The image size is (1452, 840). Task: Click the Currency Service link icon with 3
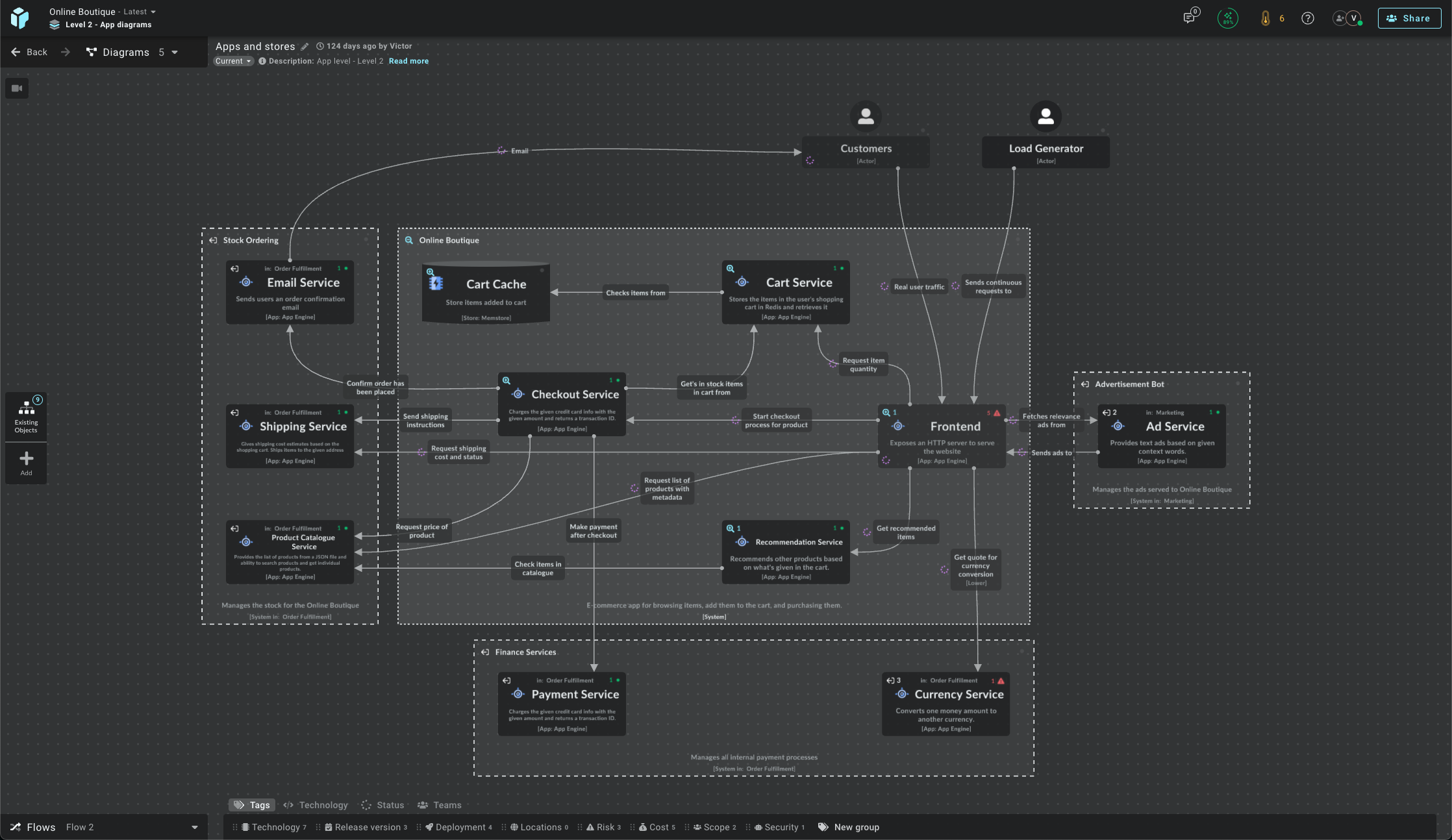(x=894, y=680)
